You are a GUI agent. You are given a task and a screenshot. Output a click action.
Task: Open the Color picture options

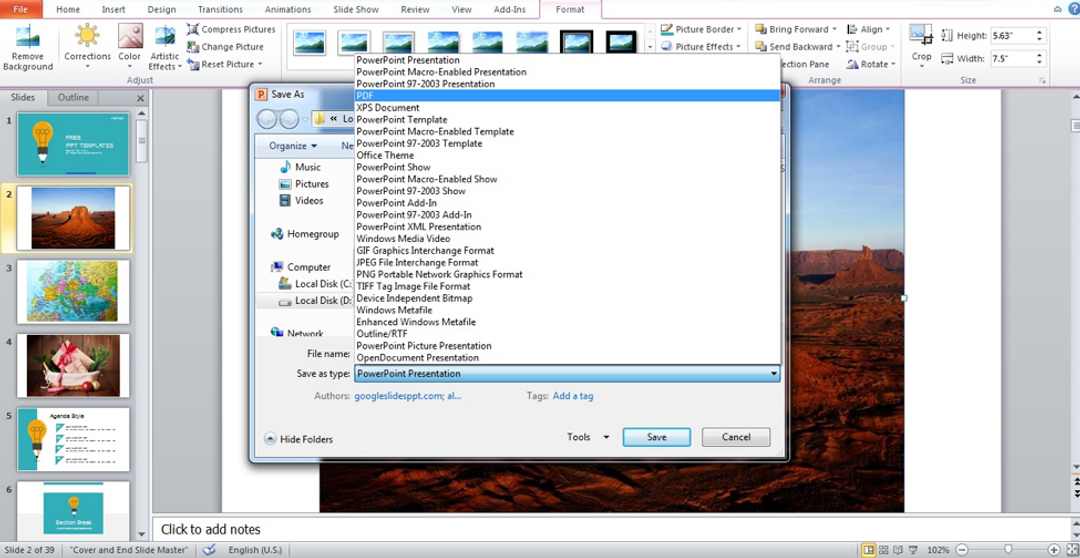pyautogui.click(x=129, y=47)
